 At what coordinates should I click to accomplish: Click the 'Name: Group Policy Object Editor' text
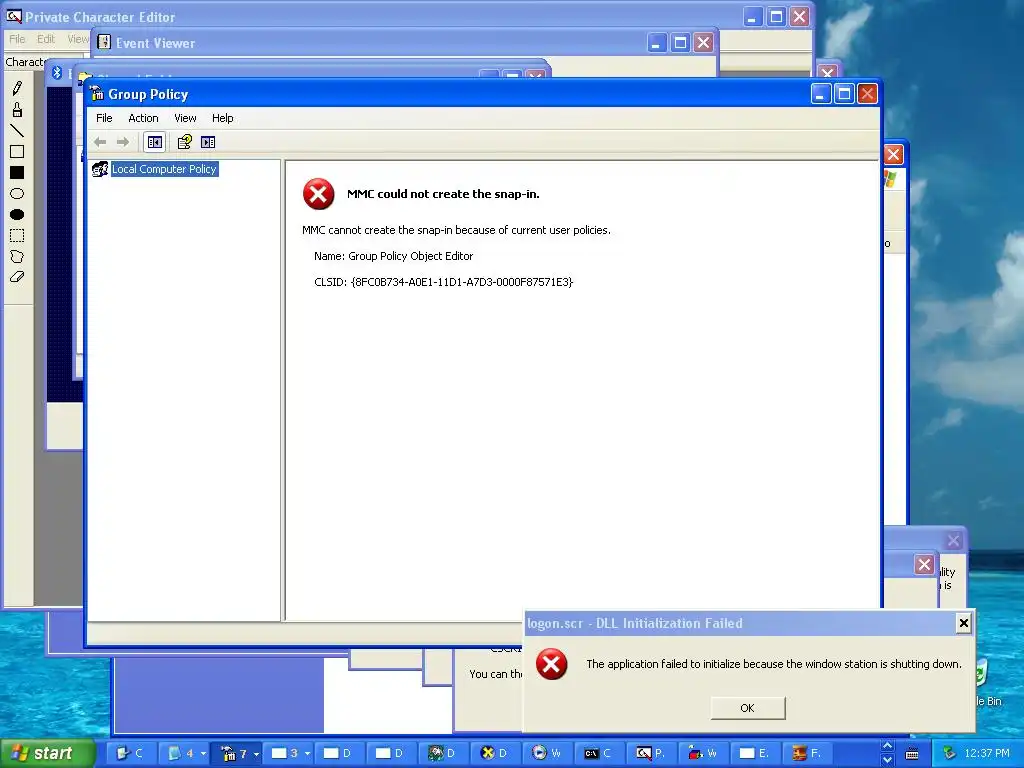(x=393, y=256)
